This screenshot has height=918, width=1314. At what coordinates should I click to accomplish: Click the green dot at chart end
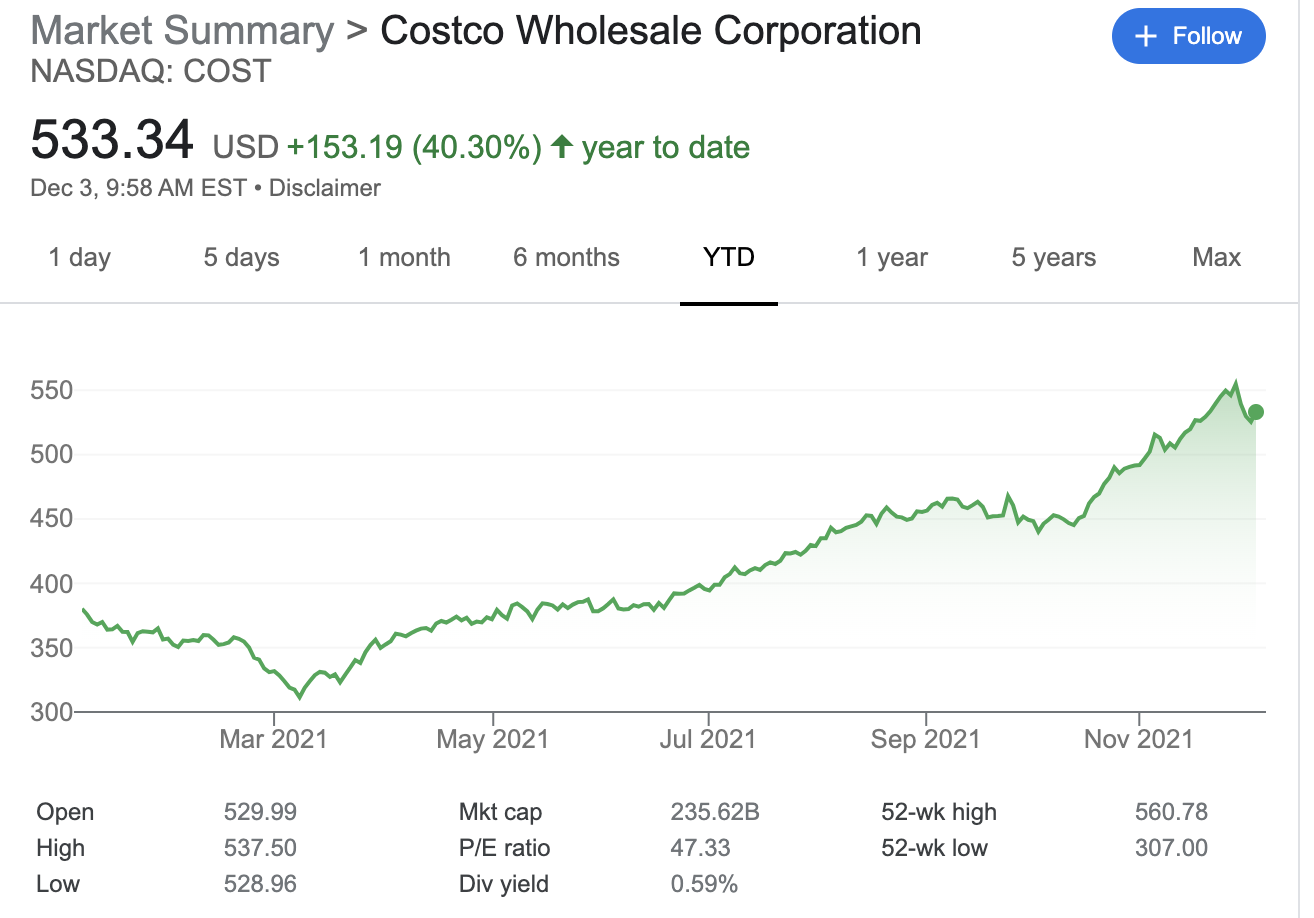click(1256, 412)
